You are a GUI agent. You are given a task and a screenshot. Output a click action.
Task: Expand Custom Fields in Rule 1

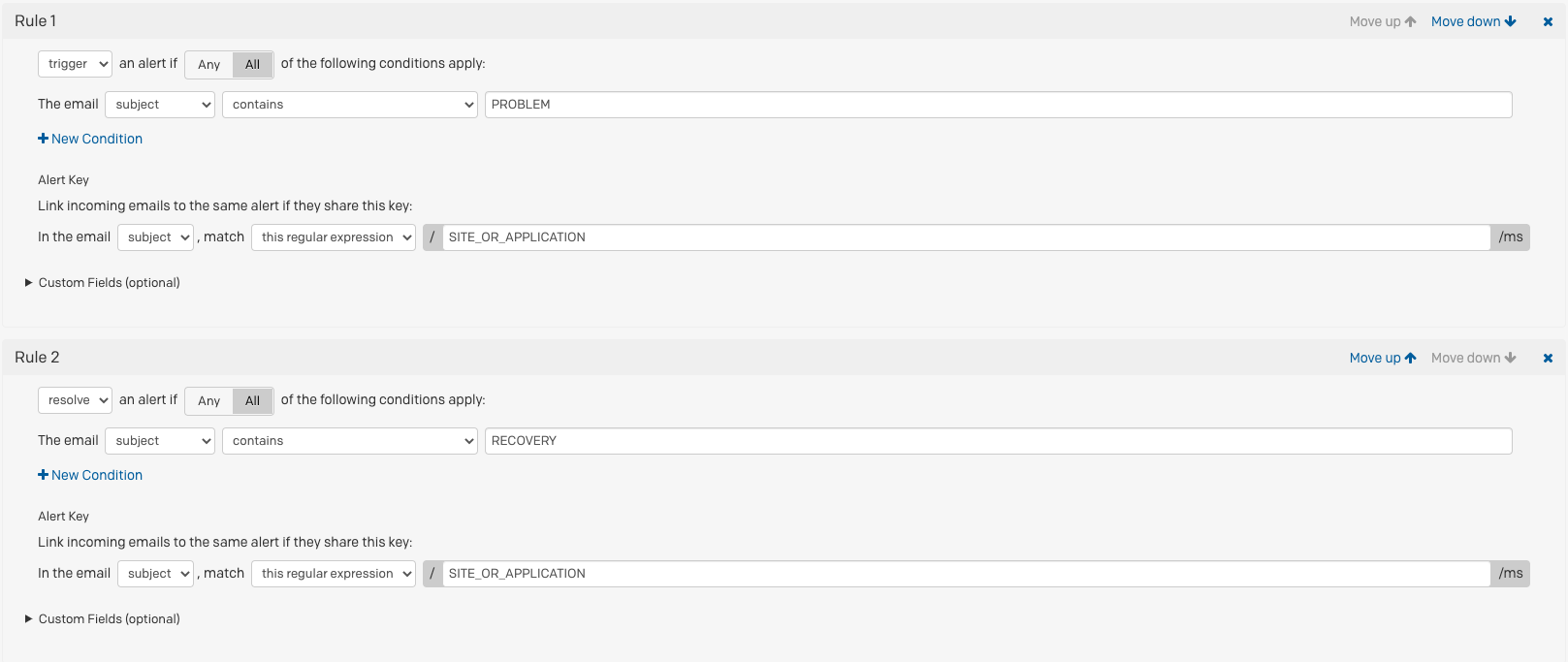(103, 283)
